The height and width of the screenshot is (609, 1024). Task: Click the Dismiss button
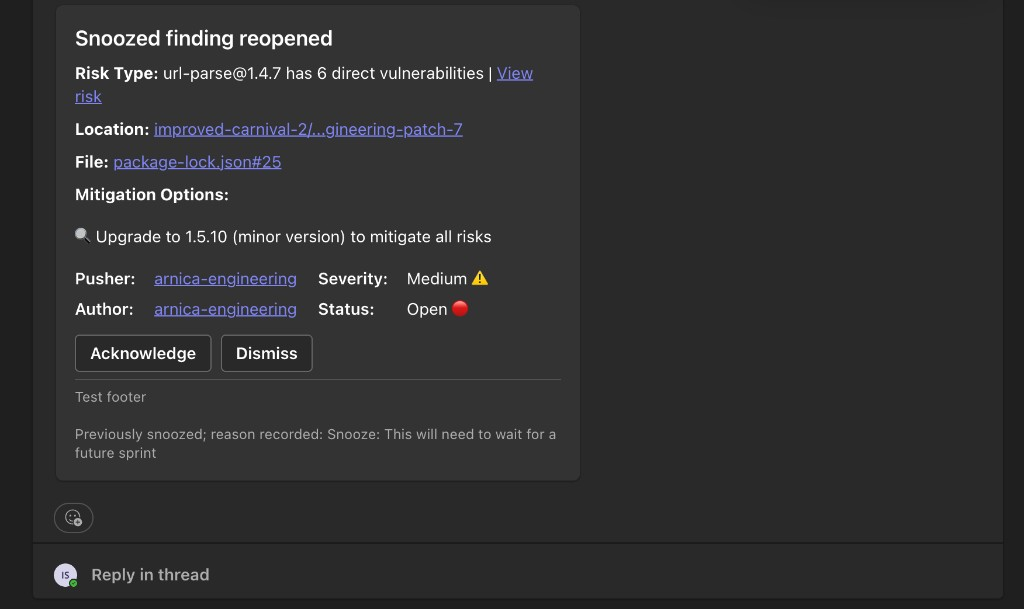(266, 353)
